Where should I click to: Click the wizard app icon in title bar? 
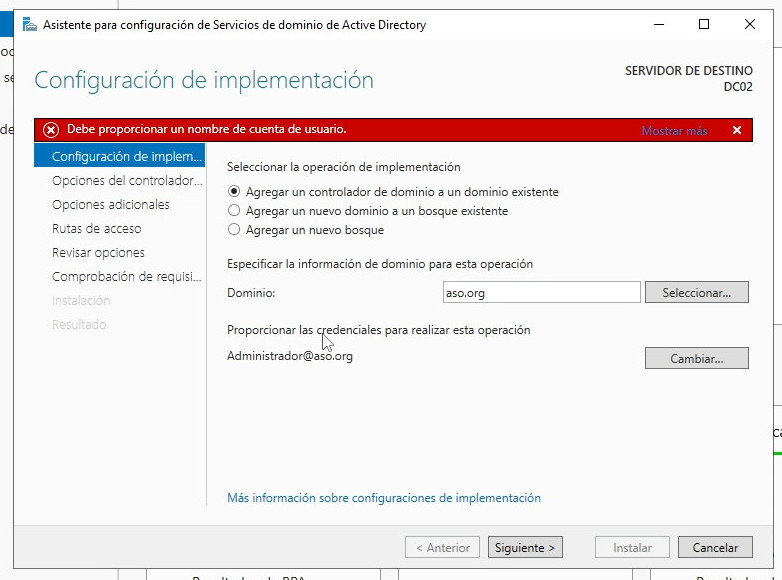pyautogui.click(x=29, y=25)
